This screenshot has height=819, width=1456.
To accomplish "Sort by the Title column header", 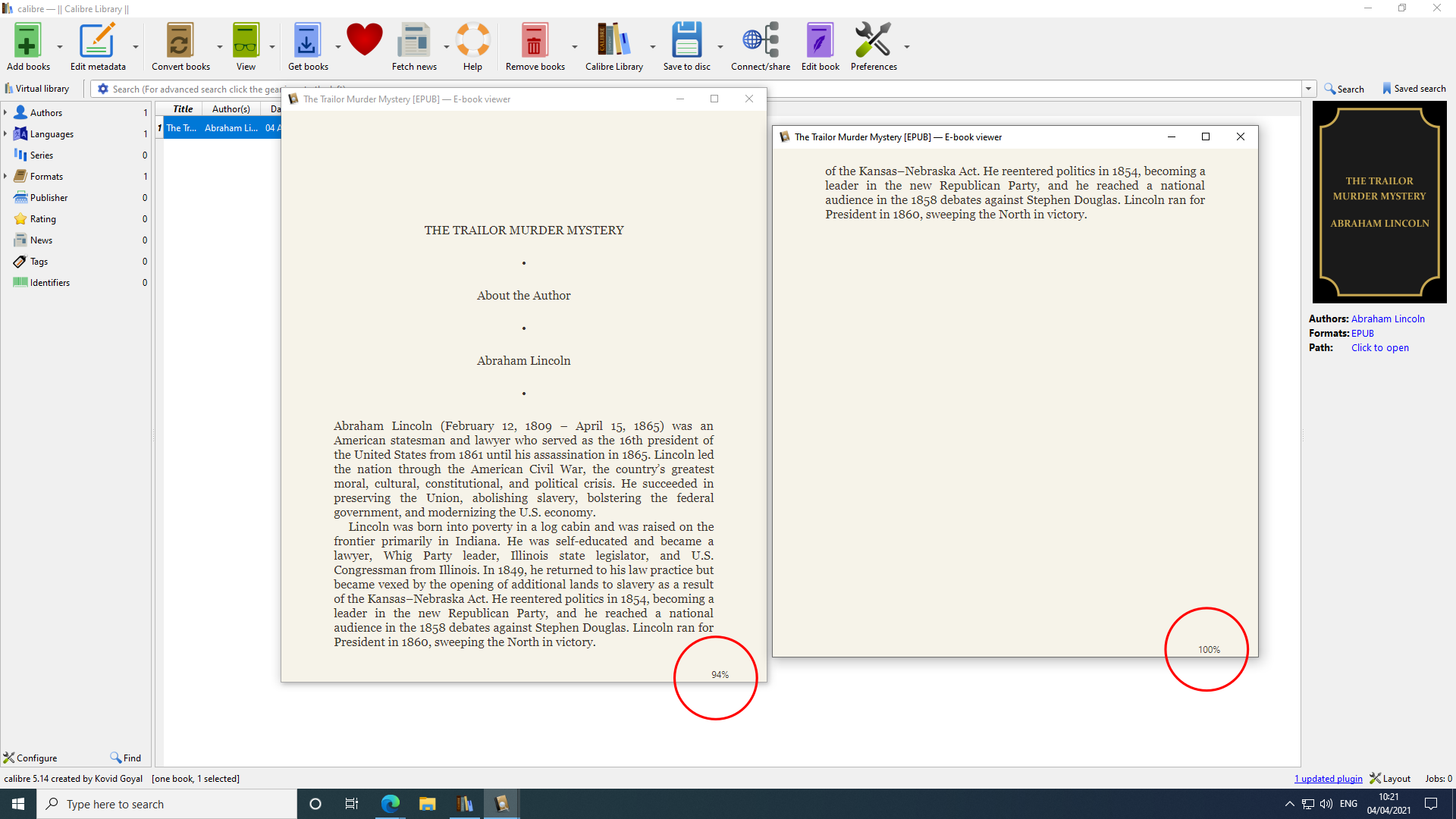I will tap(183, 108).
